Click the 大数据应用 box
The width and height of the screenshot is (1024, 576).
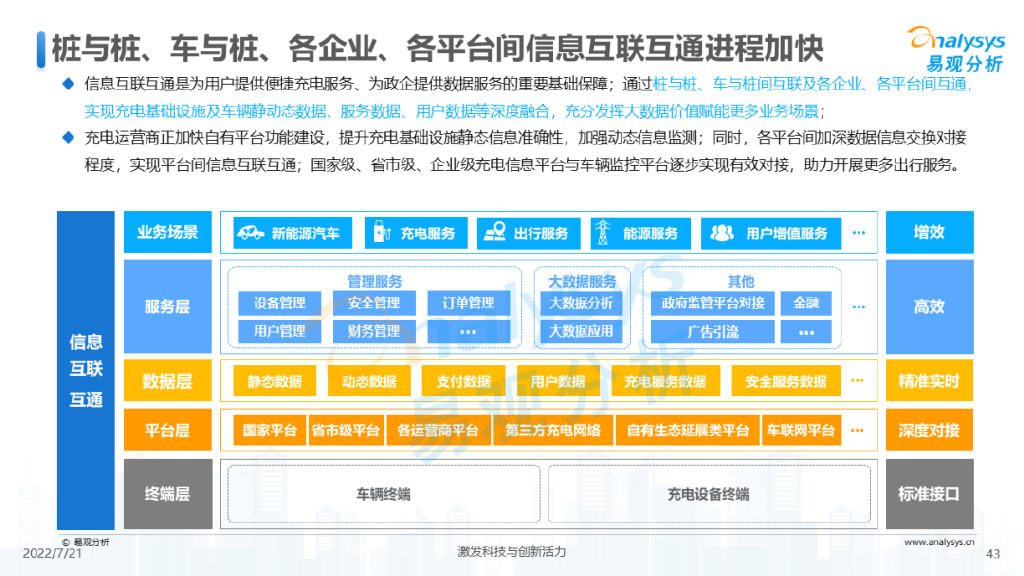point(581,331)
